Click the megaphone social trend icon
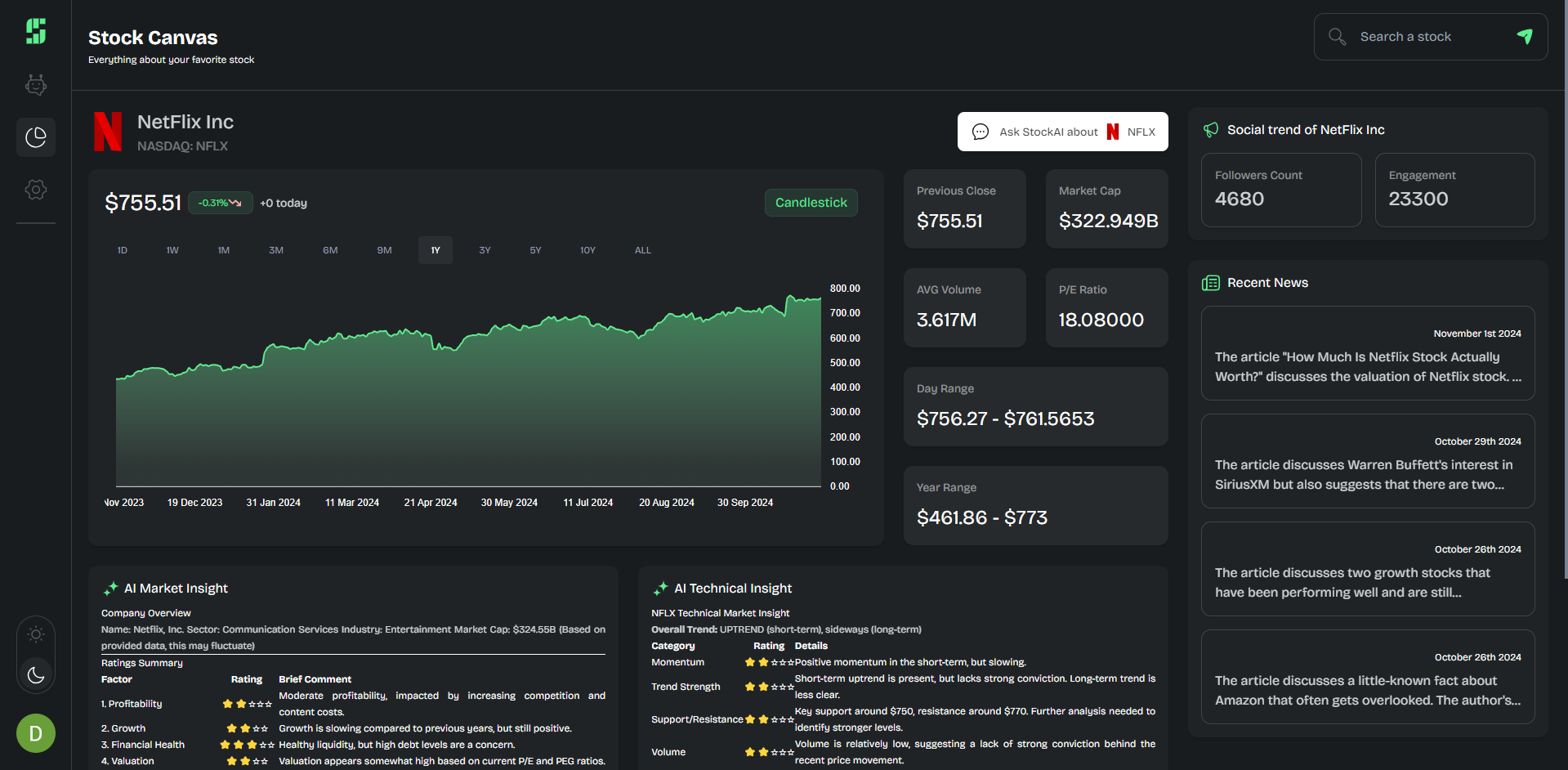The image size is (1568, 770). (x=1211, y=130)
